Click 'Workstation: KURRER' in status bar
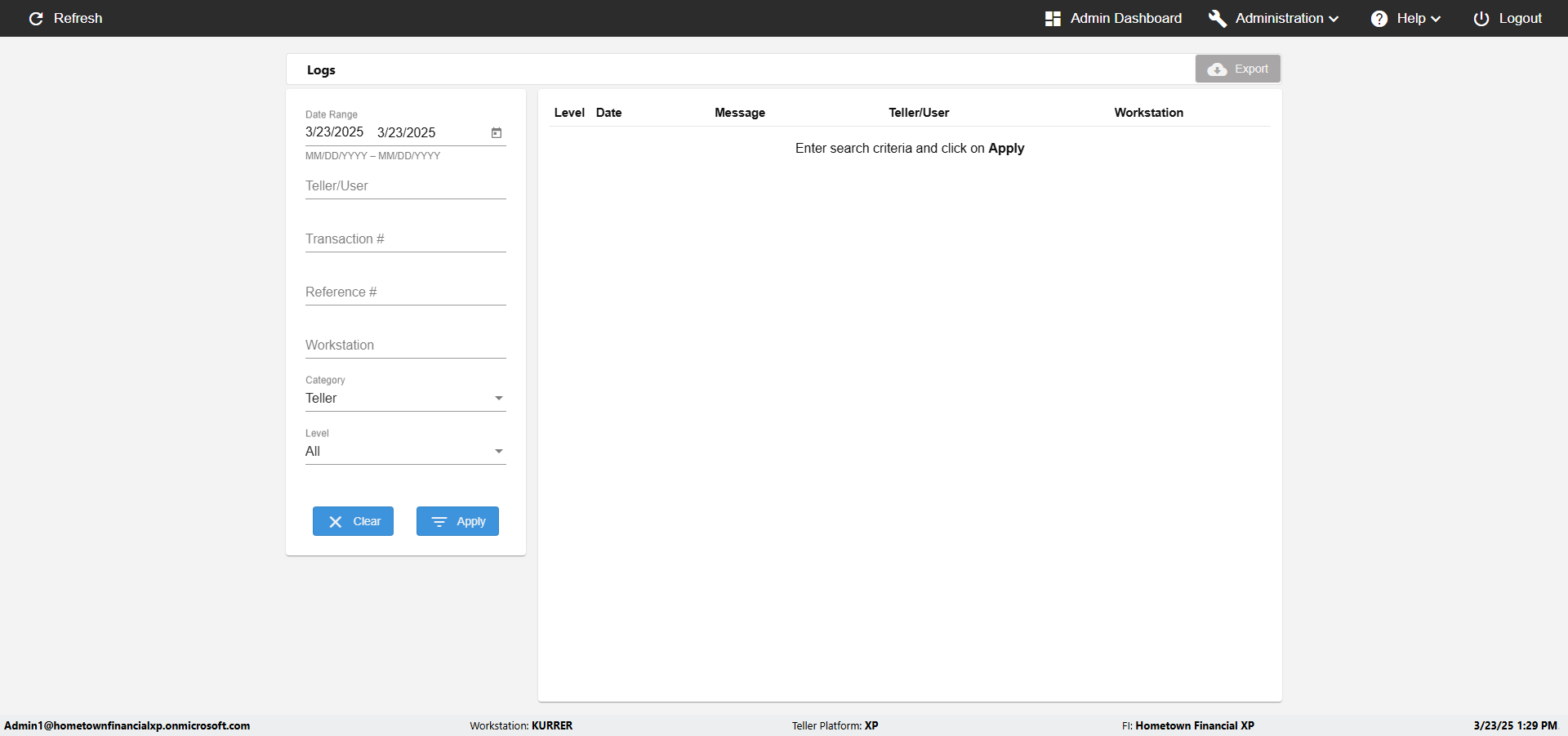Viewport: 1568px width, 736px height. [x=521, y=725]
